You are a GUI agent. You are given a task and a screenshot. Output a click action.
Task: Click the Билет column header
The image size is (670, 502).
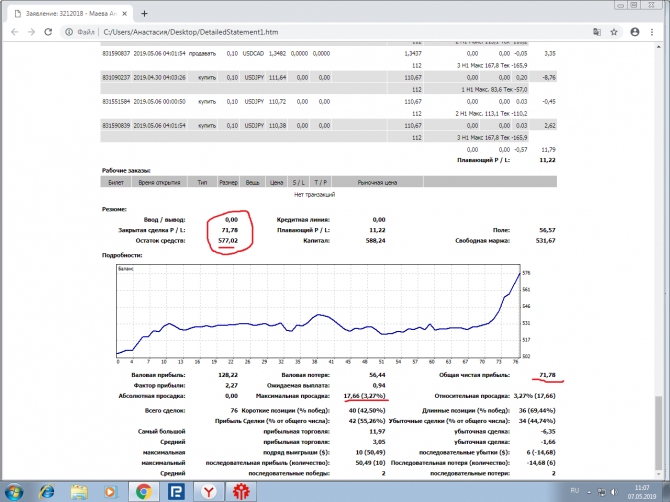coord(116,182)
